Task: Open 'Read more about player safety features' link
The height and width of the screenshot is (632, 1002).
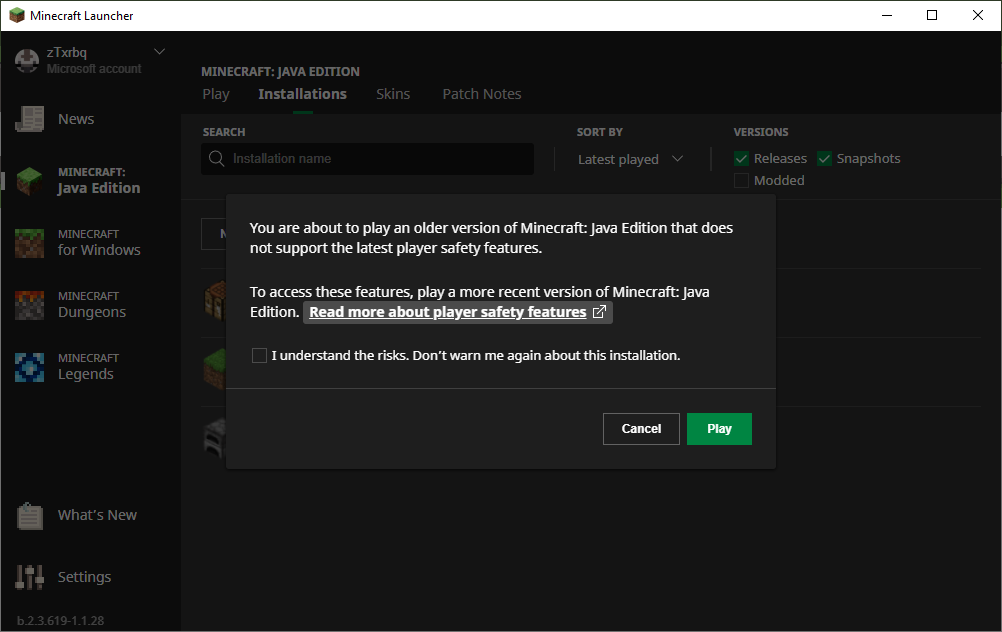Action: [x=448, y=312]
